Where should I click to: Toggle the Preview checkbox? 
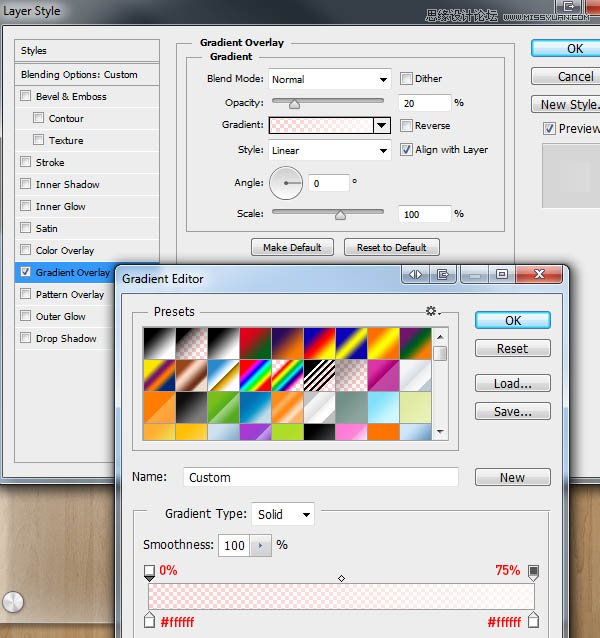549,129
